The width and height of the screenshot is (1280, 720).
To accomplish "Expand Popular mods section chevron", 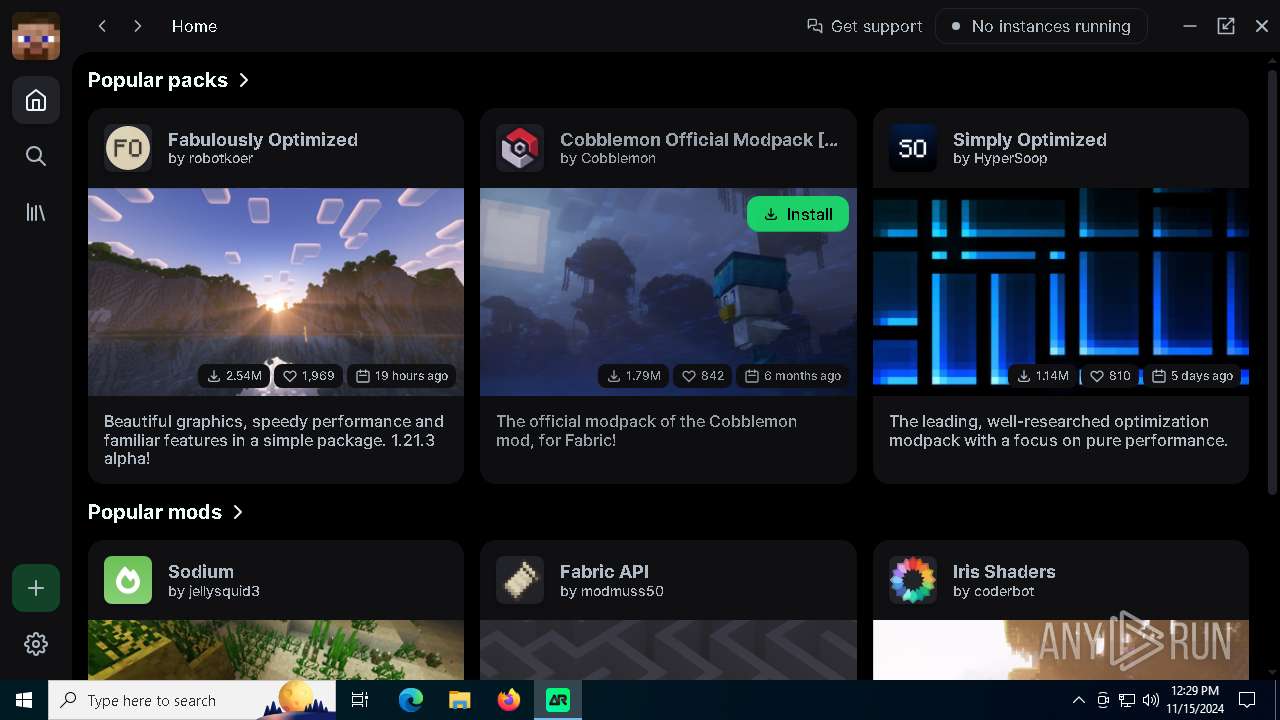I will pyautogui.click(x=238, y=512).
